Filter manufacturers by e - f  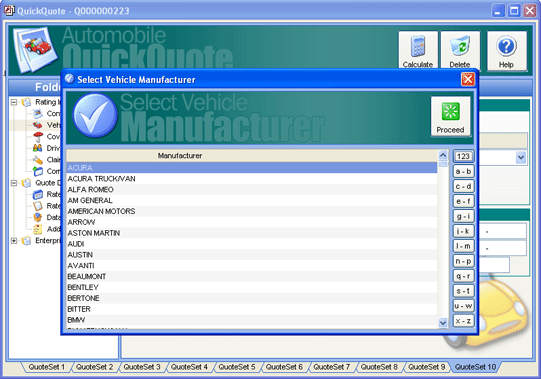coord(463,201)
